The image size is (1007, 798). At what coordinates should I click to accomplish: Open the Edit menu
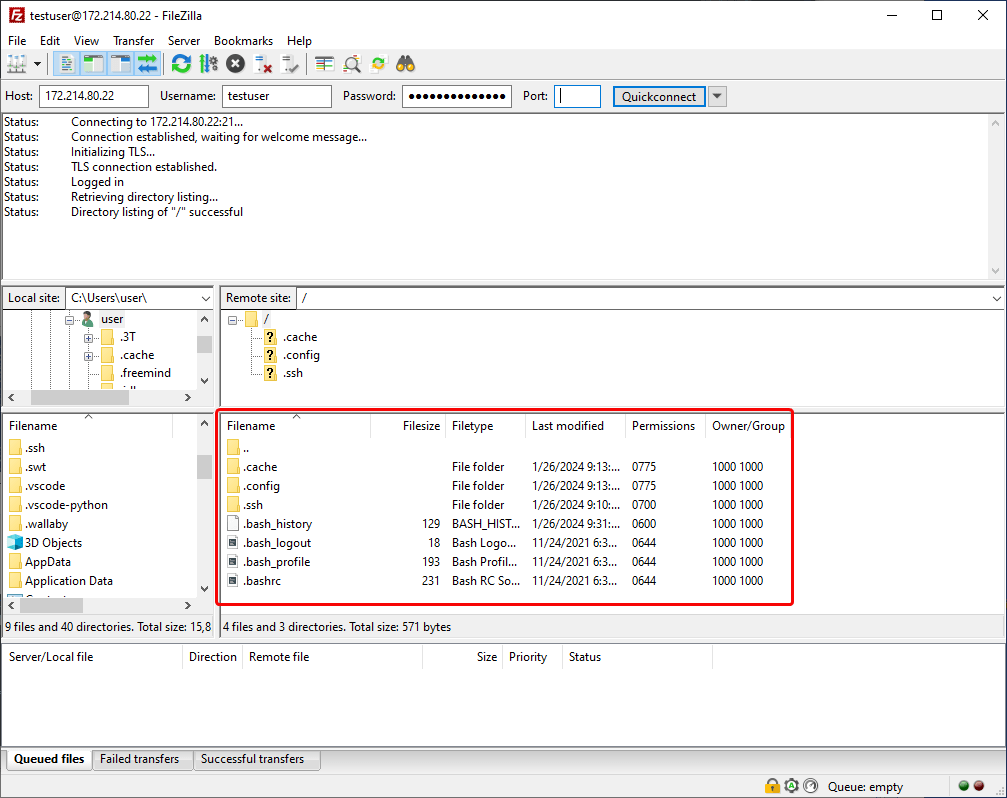[49, 40]
